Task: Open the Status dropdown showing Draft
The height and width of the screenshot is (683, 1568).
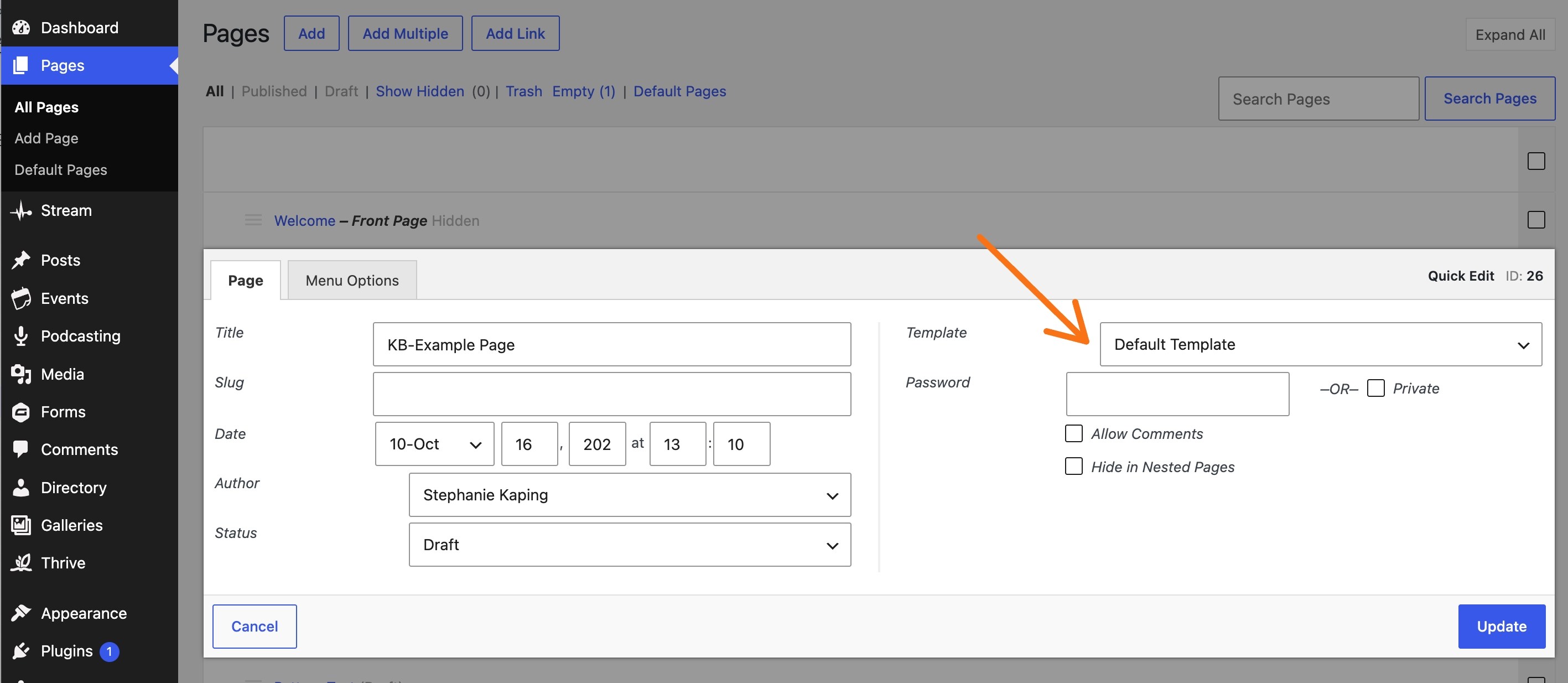Action: tap(630, 545)
